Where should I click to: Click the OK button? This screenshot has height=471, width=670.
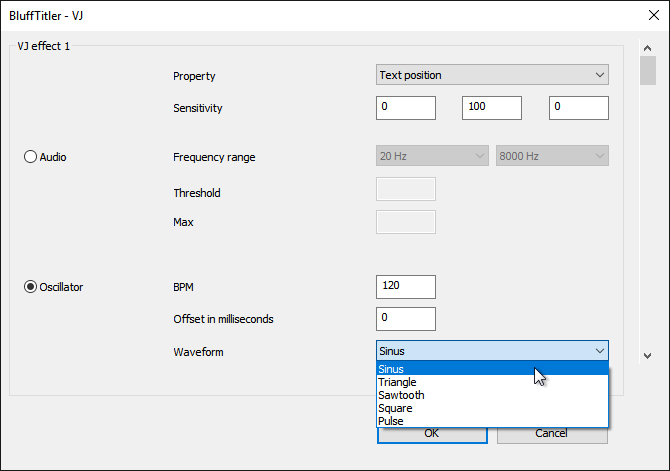click(x=432, y=435)
